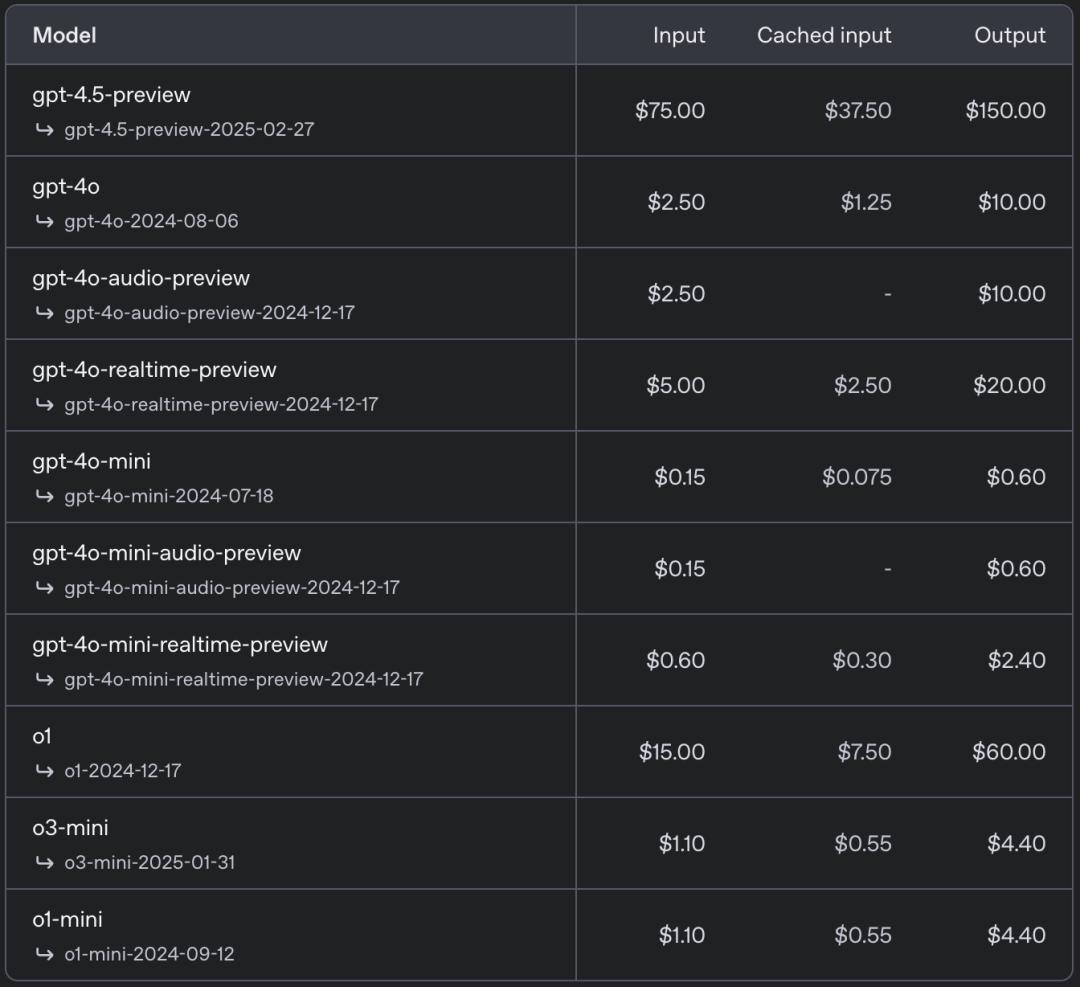1080x987 pixels.
Task: Click the arrow icon beside gpt-4o-2024-08-06
Action: (x=44, y=222)
